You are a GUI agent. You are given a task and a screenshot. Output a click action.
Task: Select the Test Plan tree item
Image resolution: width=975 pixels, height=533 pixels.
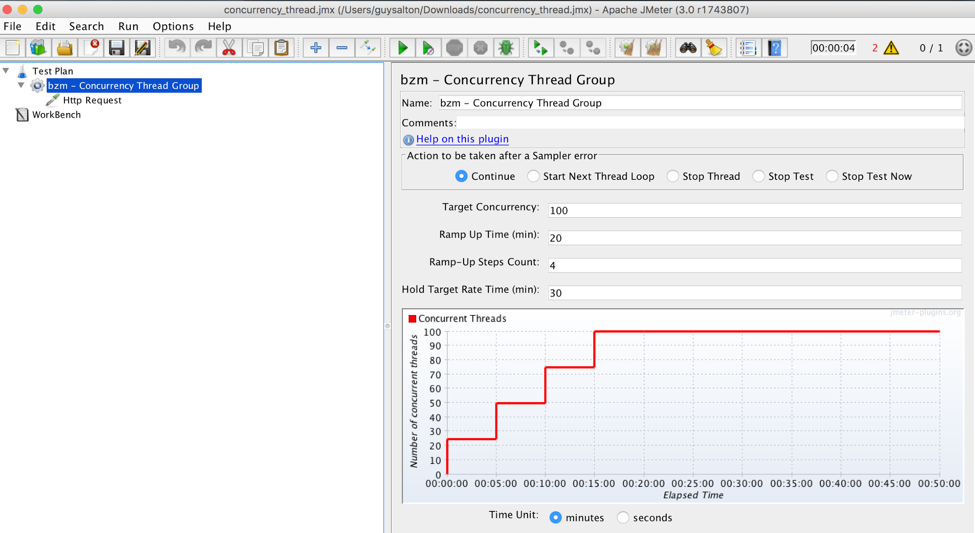[52, 71]
